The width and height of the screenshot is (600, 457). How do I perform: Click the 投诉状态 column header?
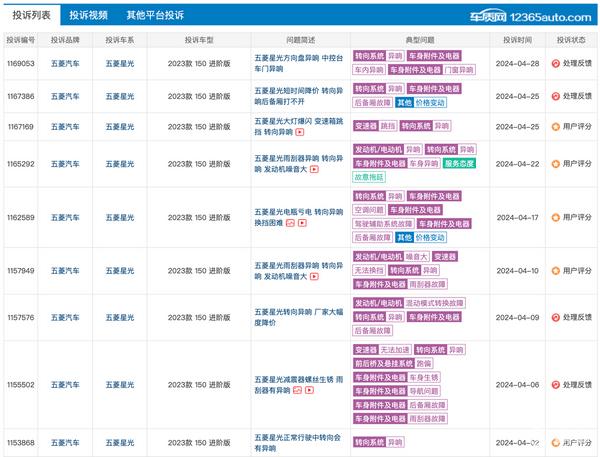(x=571, y=40)
